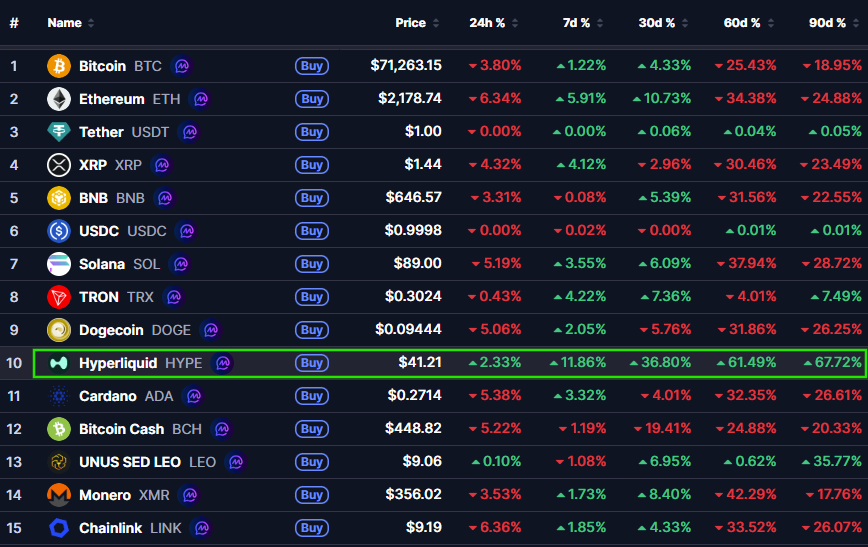The height and width of the screenshot is (547, 868).
Task: Click Buy button in Monero row
Action: pos(312,495)
